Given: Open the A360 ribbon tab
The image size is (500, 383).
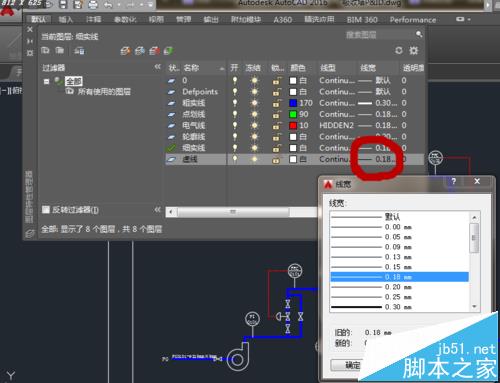Looking at the screenshot, I should point(282,20).
